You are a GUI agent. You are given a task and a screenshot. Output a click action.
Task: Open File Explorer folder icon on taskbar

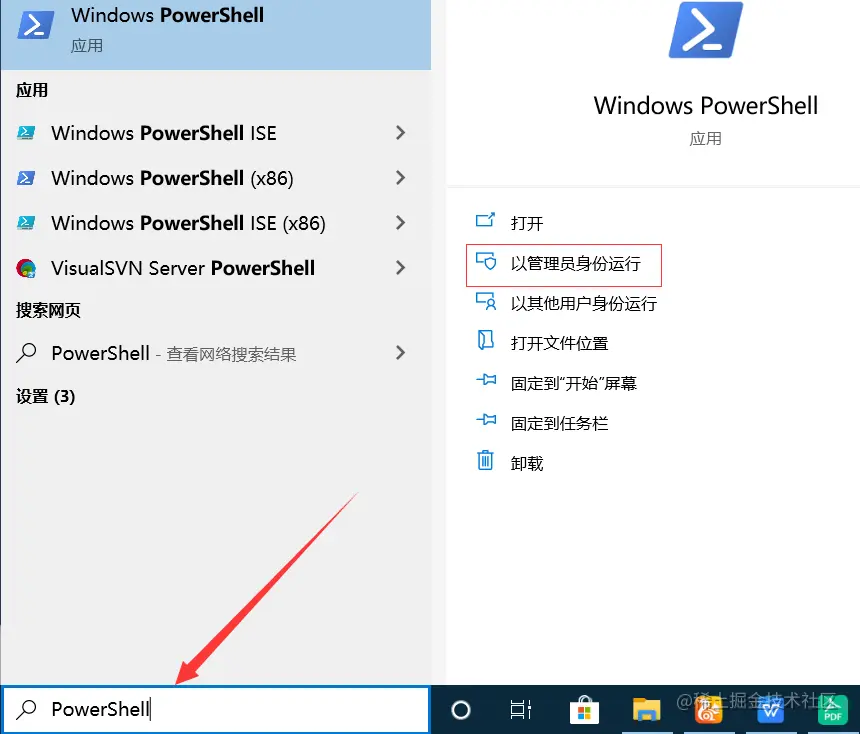[647, 709]
